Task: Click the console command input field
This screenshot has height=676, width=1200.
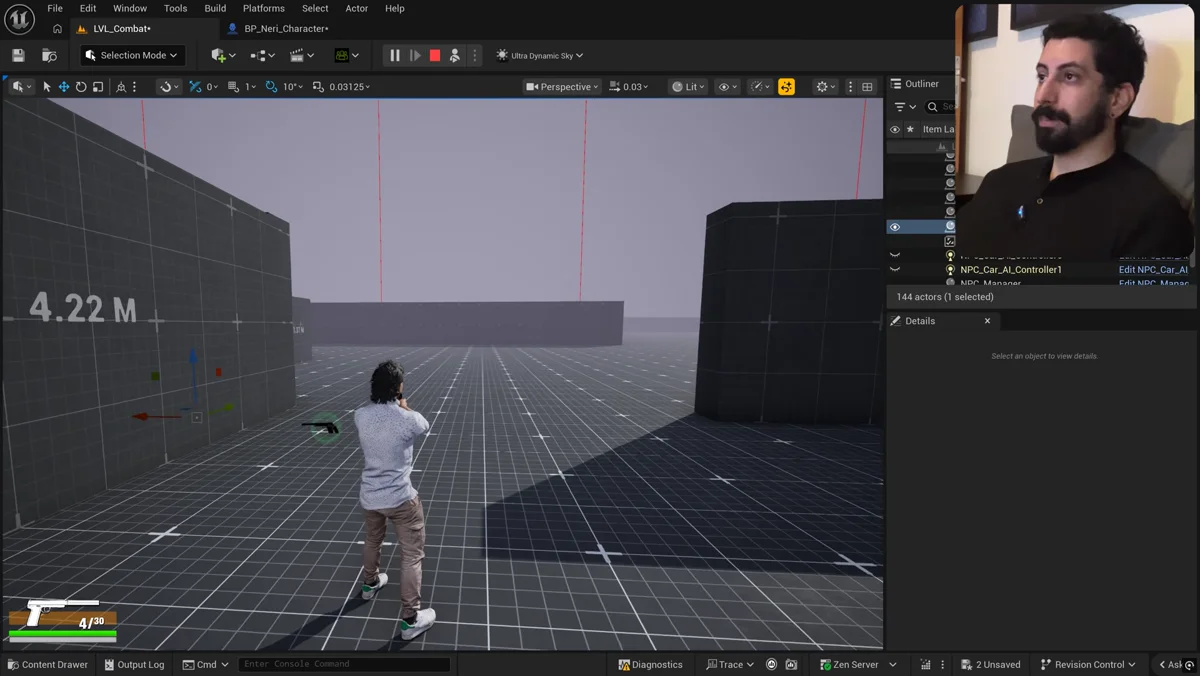Action: pyautogui.click(x=344, y=664)
